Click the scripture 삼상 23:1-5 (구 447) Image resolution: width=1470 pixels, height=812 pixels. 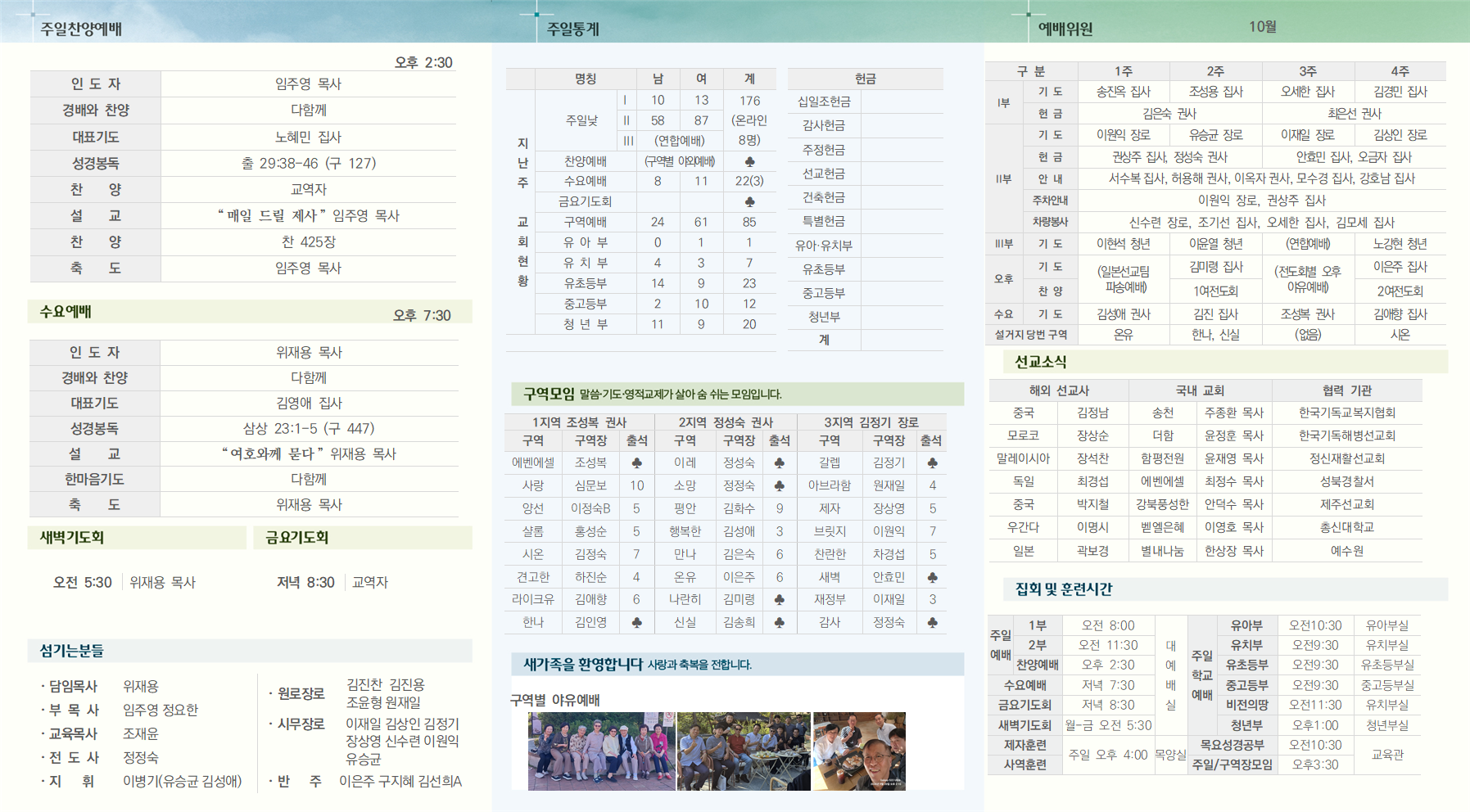pyautogui.click(x=309, y=428)
